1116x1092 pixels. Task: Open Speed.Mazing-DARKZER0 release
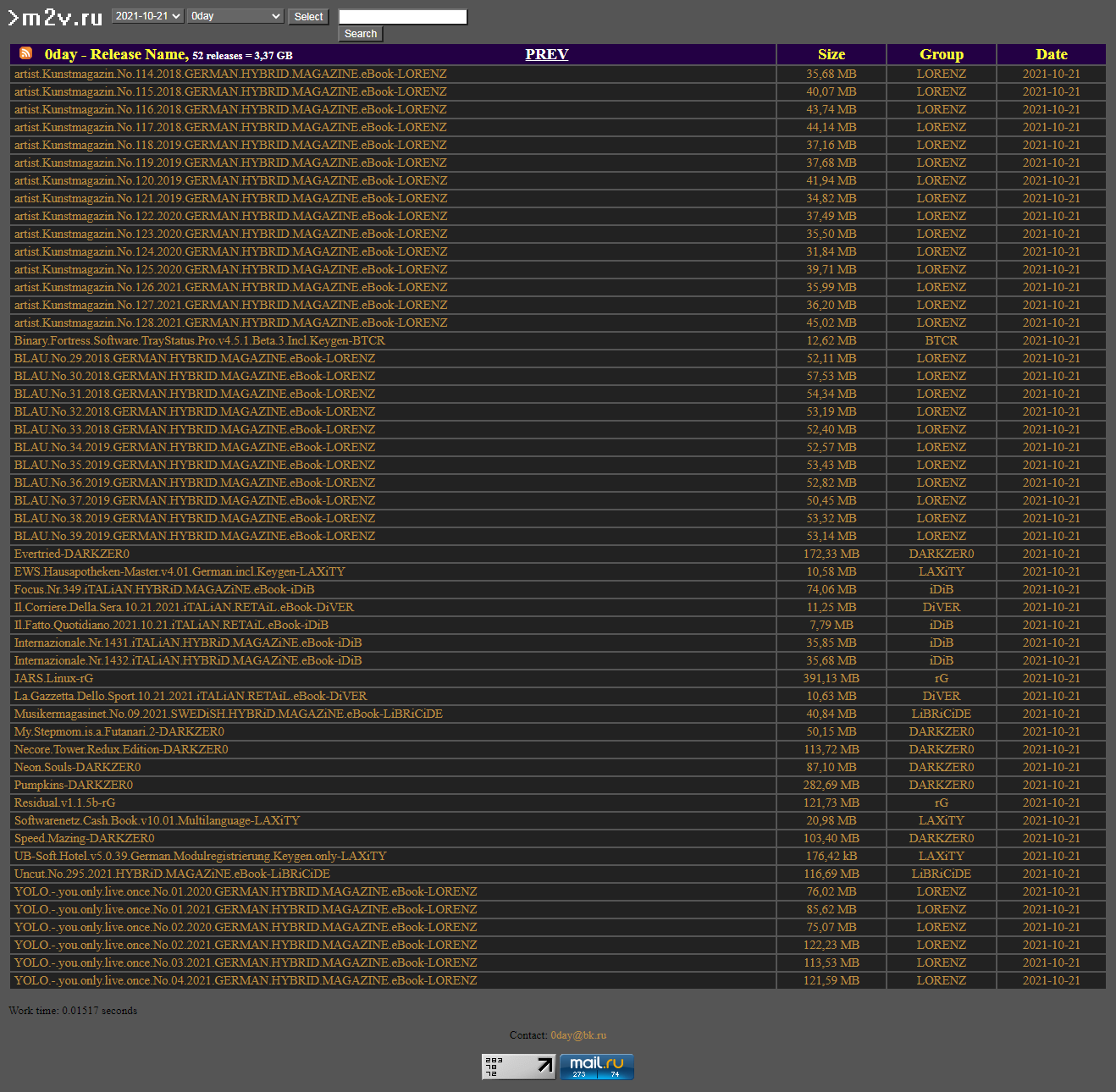84,838
